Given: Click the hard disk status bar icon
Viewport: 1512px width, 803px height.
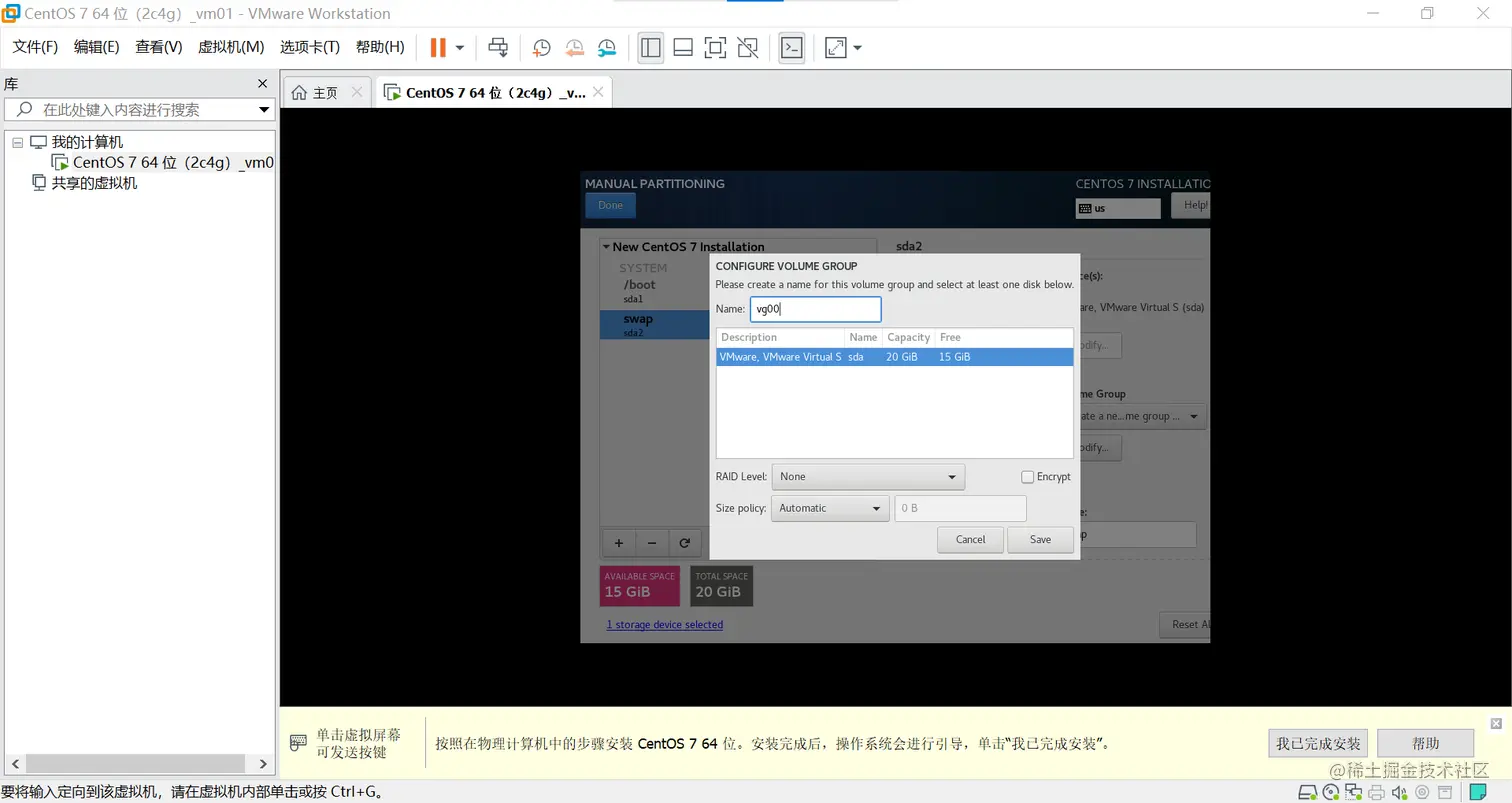Looking at the screenshot, I should coord(1308,793).
